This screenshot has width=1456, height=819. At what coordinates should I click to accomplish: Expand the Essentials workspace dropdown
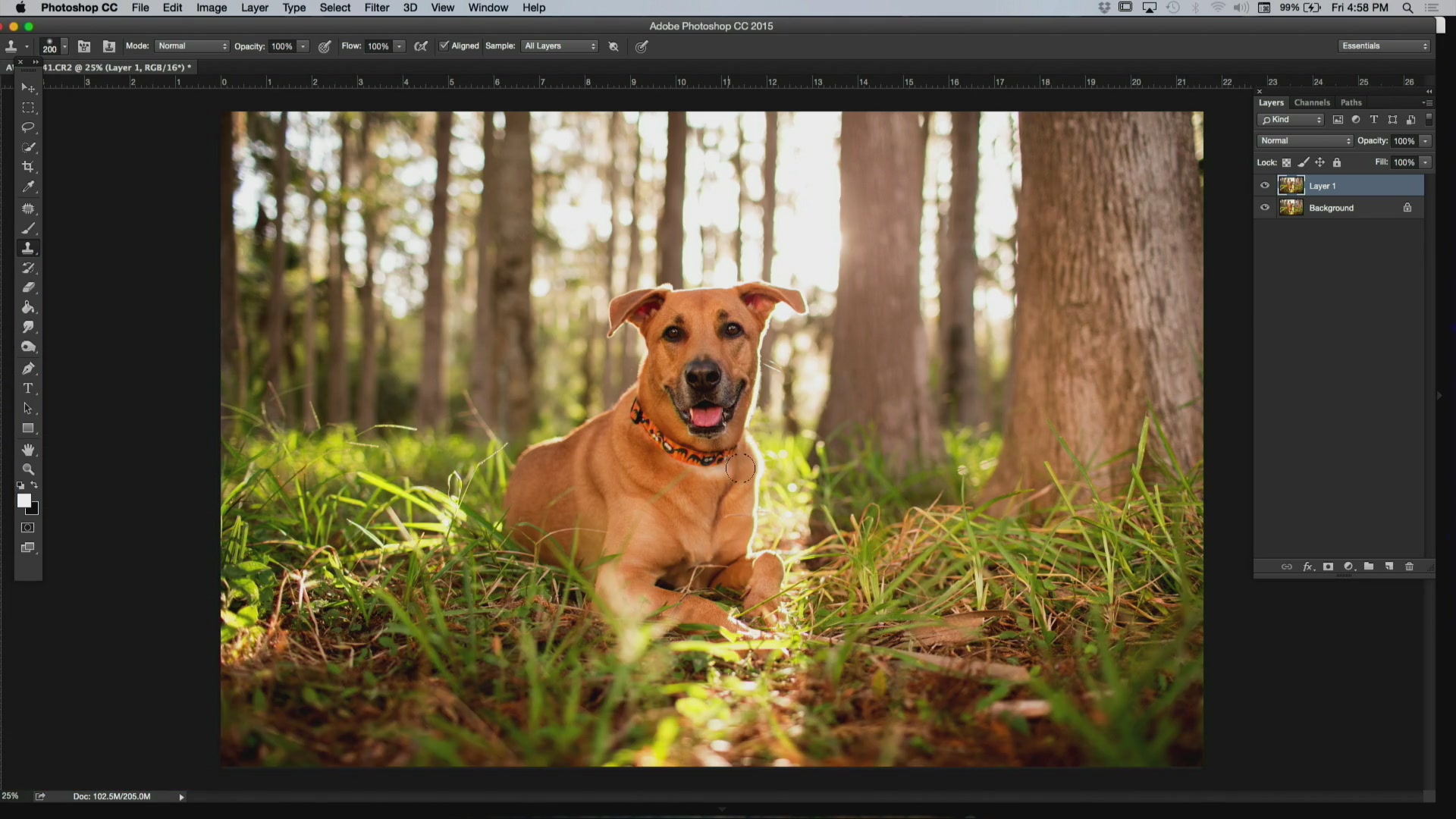click(x=1384, y=46)
